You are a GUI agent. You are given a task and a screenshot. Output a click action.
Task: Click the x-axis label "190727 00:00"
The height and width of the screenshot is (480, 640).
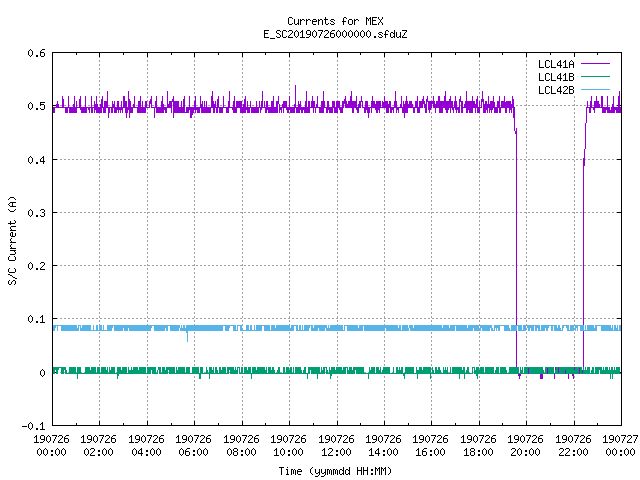tap(620, 446)
